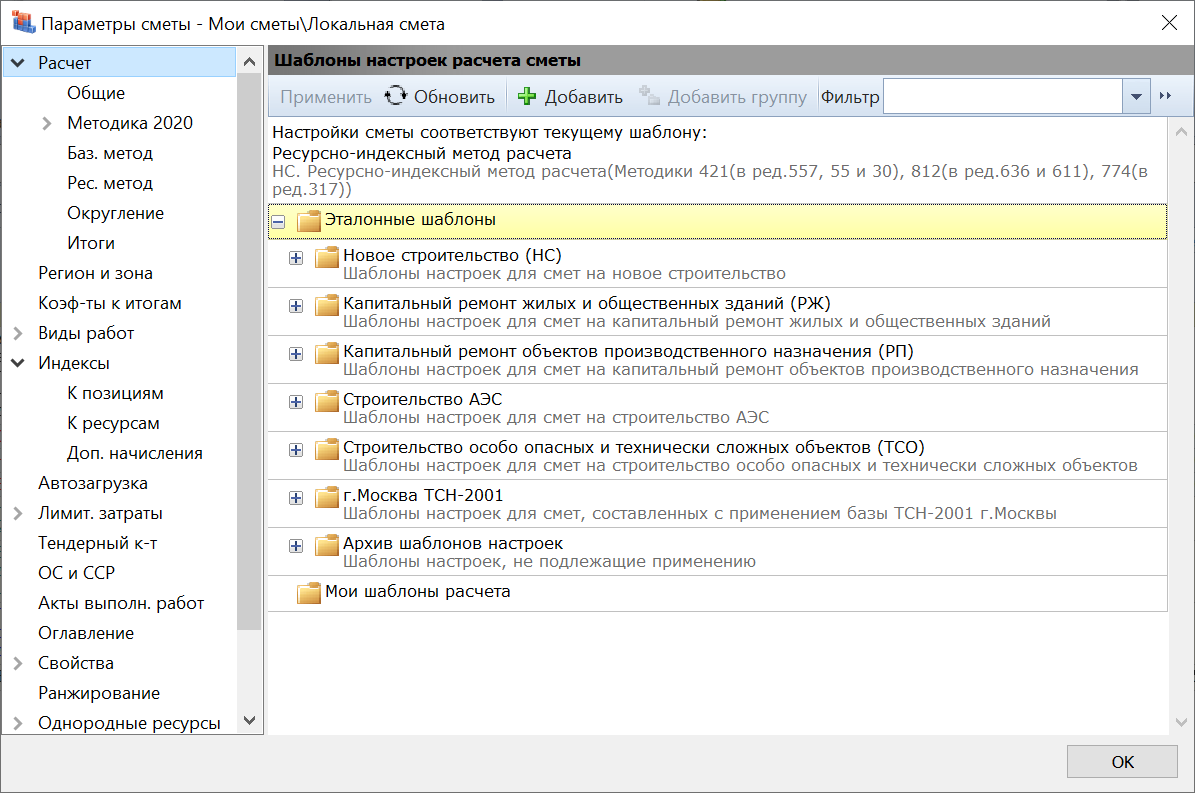Image resolution: width=1195 pixels, height=793 pixels.
Task: Select ОС и ССР in the tree
Action: (x=76, y=573)
